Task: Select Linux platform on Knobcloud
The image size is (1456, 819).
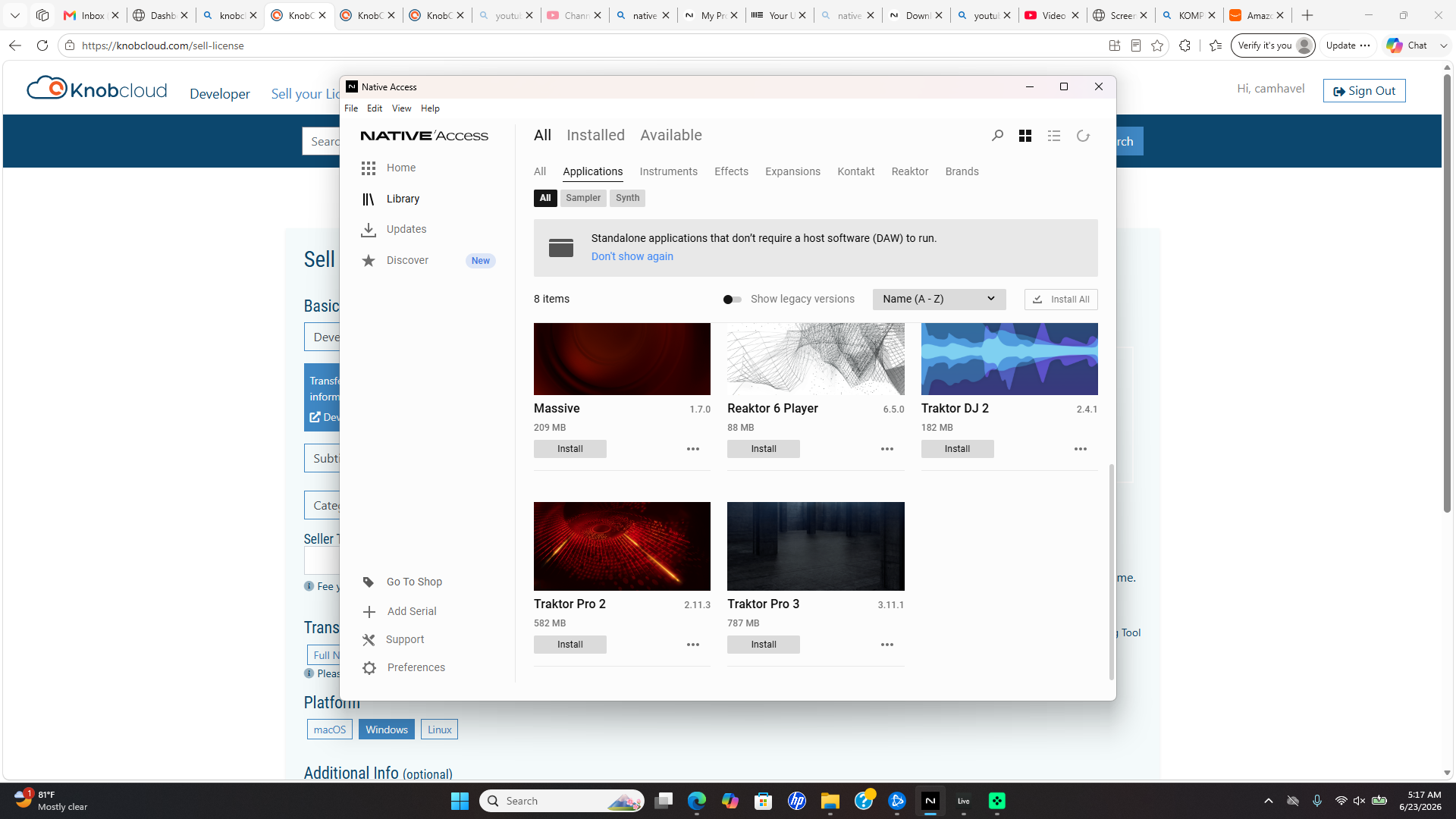Action: (440, 730)
